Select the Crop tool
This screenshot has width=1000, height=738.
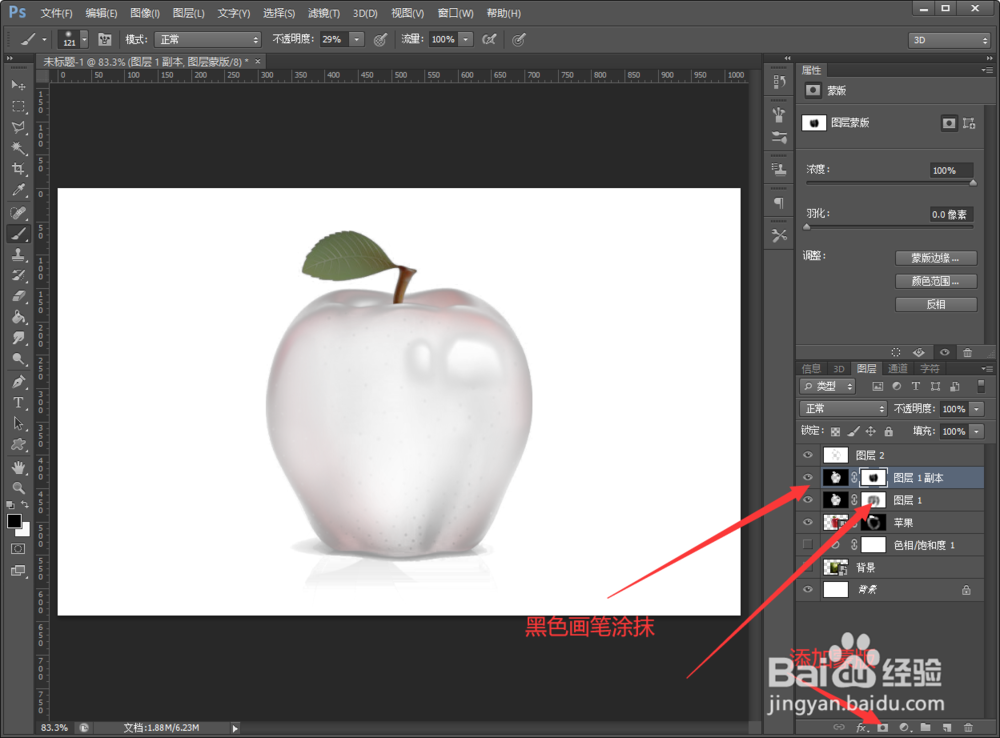coord(18,169)
